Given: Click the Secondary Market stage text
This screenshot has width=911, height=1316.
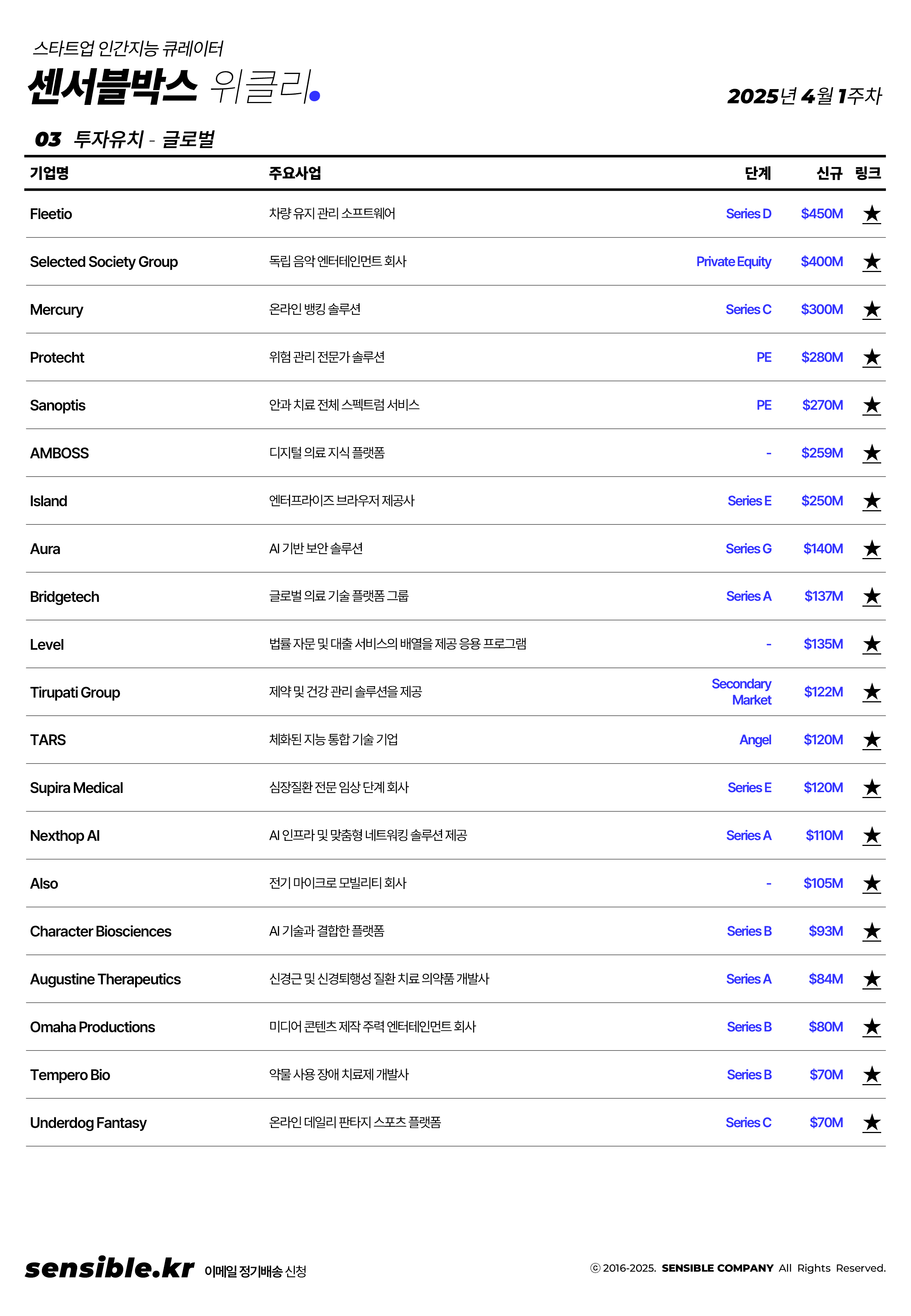Looking at the screenshot, I should (x=741, y=692).
